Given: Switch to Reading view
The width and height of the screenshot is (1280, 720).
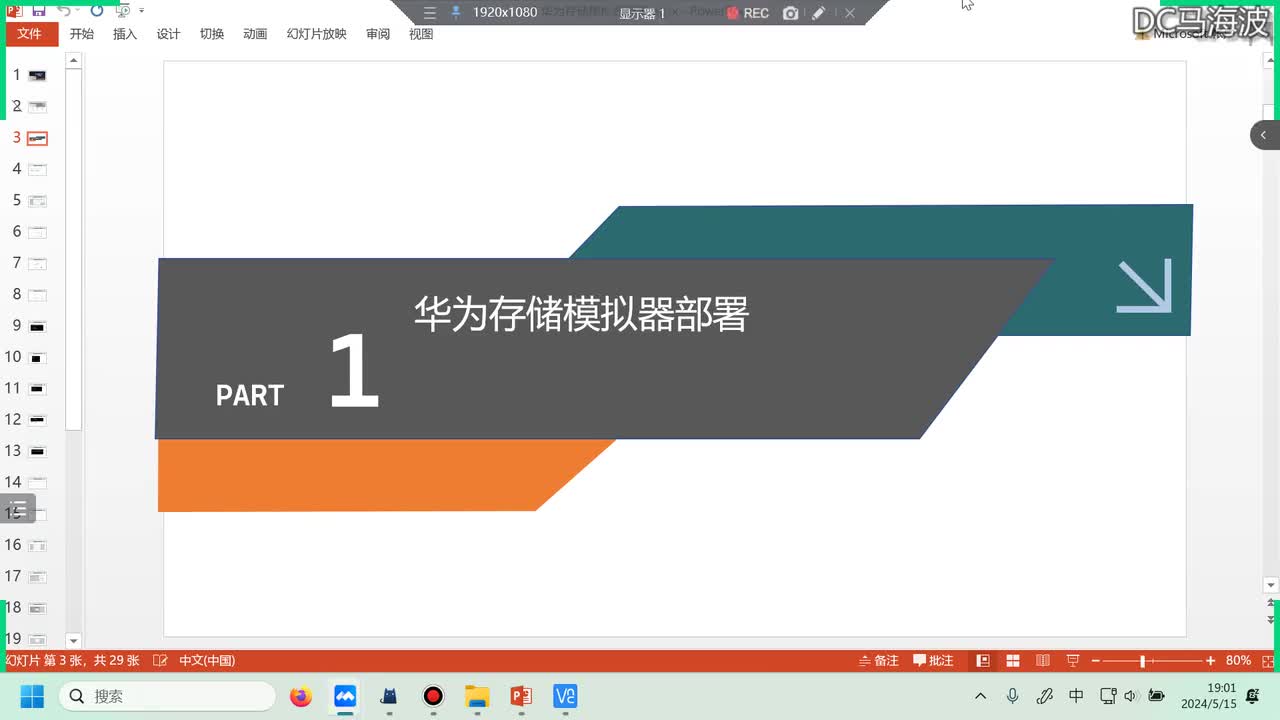Looking at the screenshot, I should click(1043, 661).
